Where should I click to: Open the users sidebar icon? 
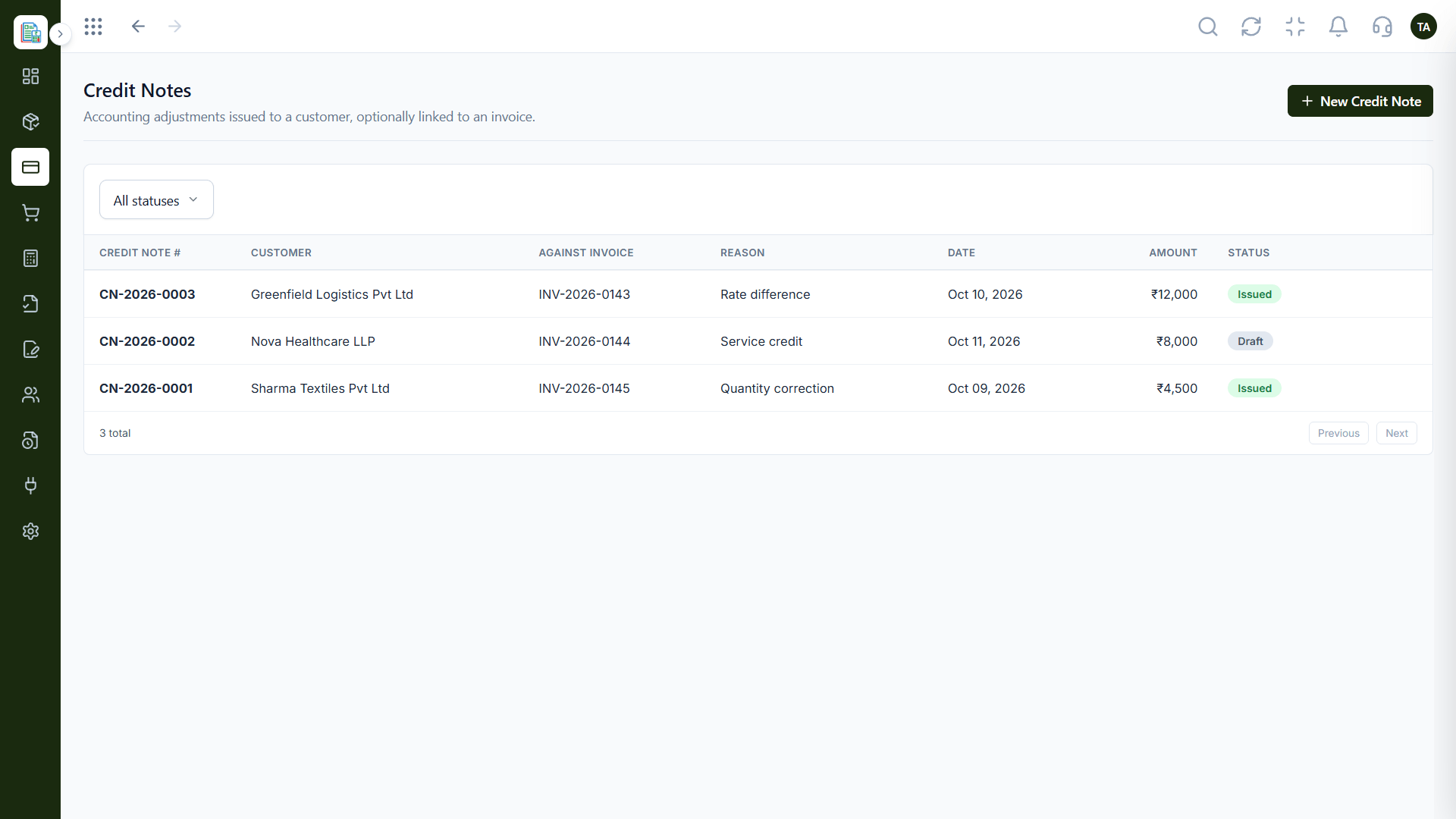pos(30,394)
